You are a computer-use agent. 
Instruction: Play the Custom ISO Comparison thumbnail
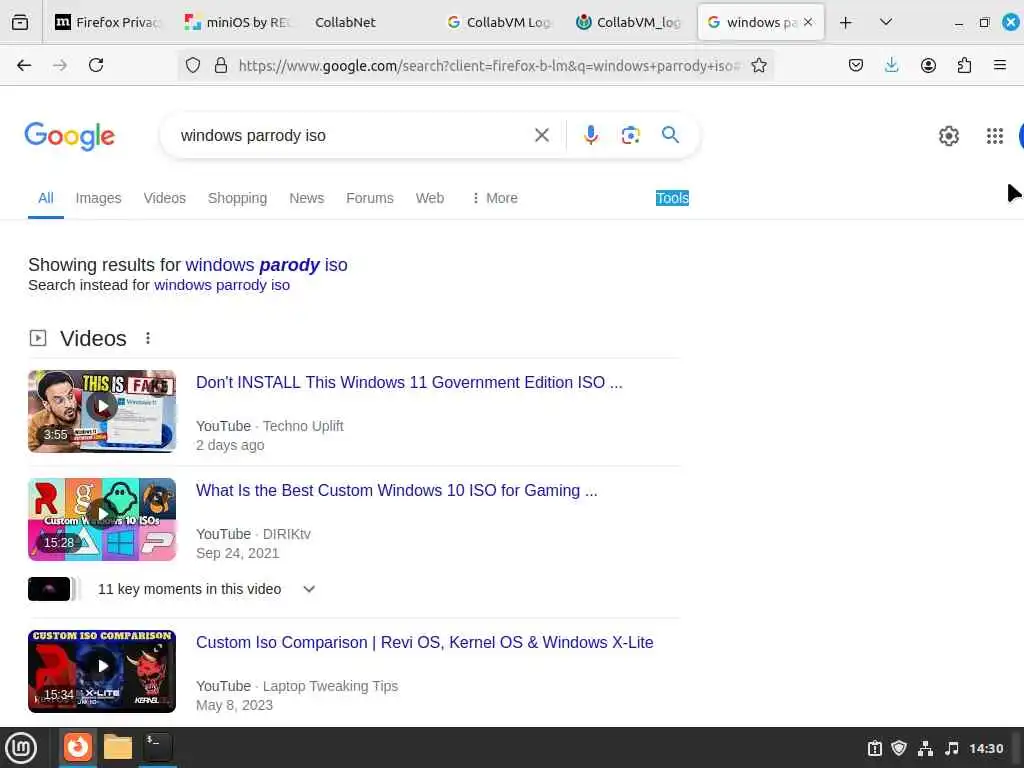click(x=102, y=671)
